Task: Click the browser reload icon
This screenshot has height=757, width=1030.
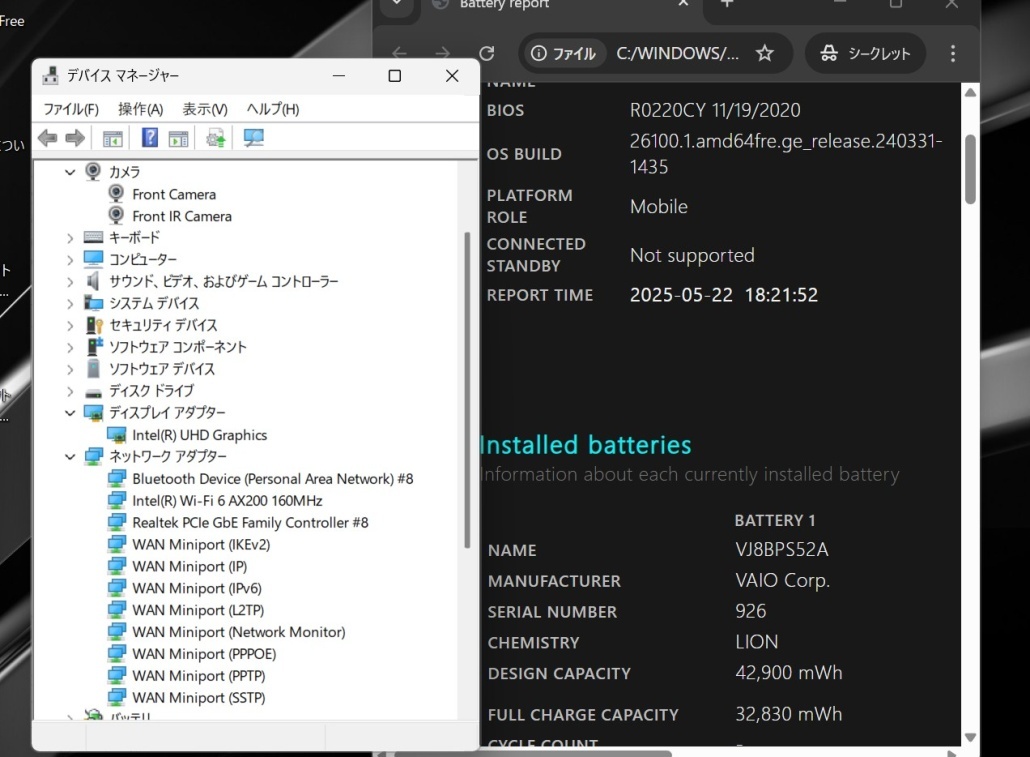Action: (x=487, y=53)
